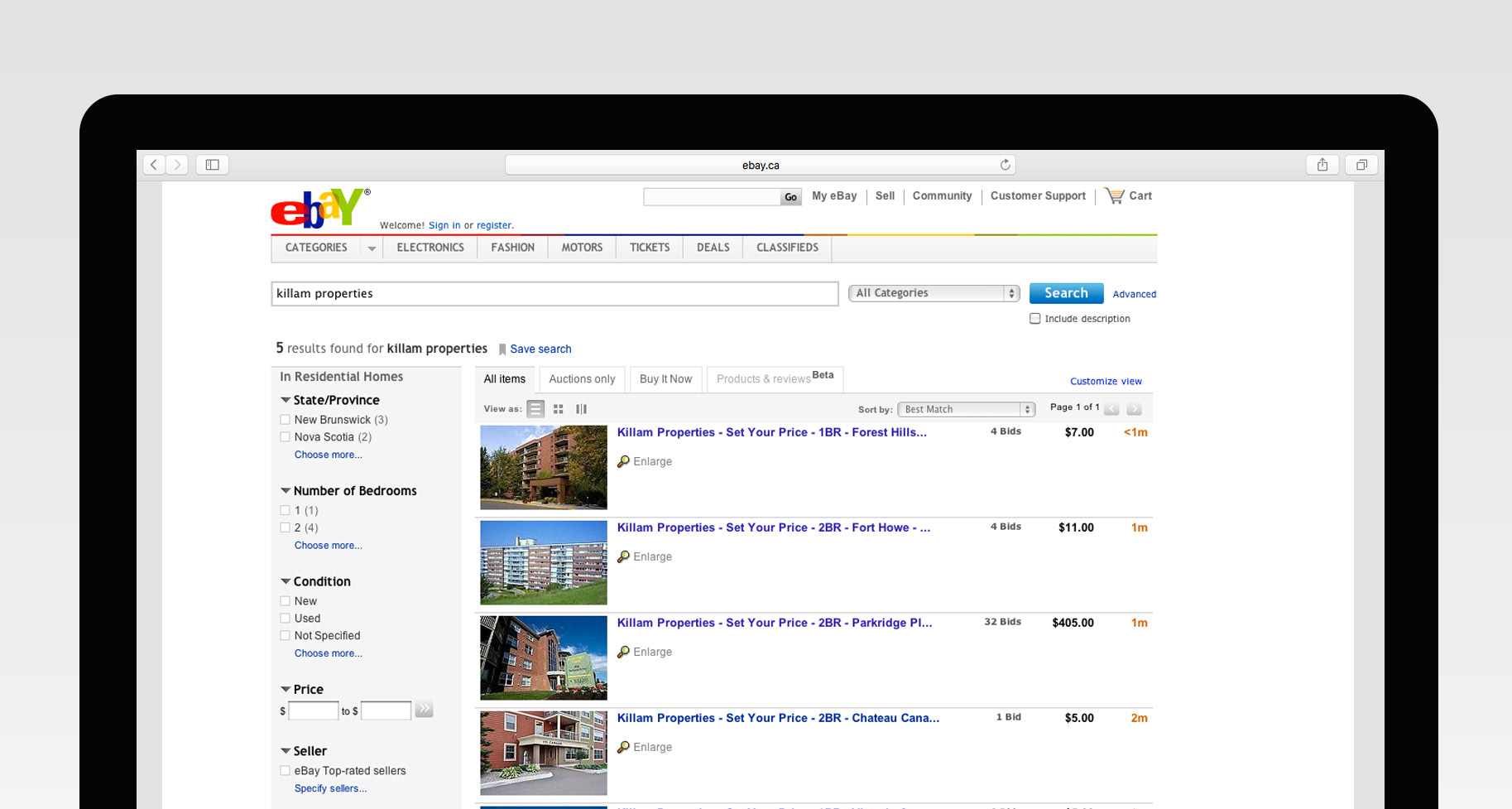Submit the price range arrow button
This screenshot has height=809, width=1512.
[424, 709]
